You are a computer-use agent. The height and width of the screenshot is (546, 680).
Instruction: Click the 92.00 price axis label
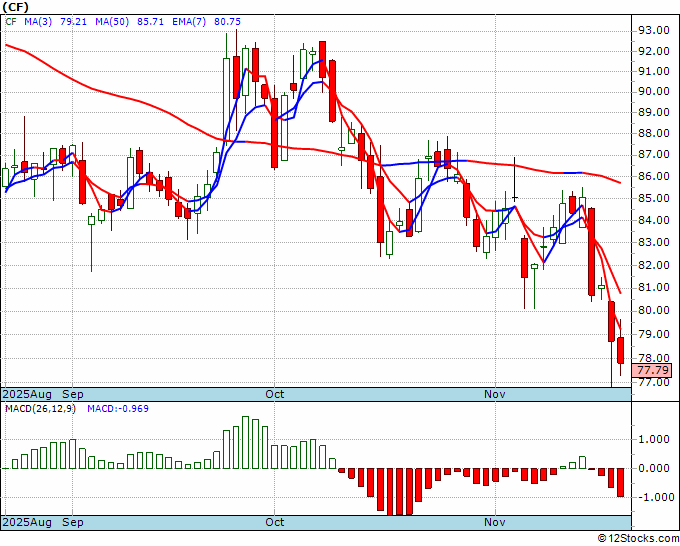point(653,51)
